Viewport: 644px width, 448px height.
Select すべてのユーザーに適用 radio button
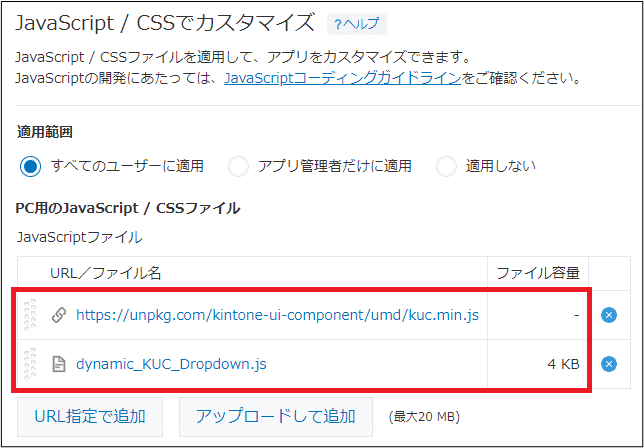tap(30, 166)
